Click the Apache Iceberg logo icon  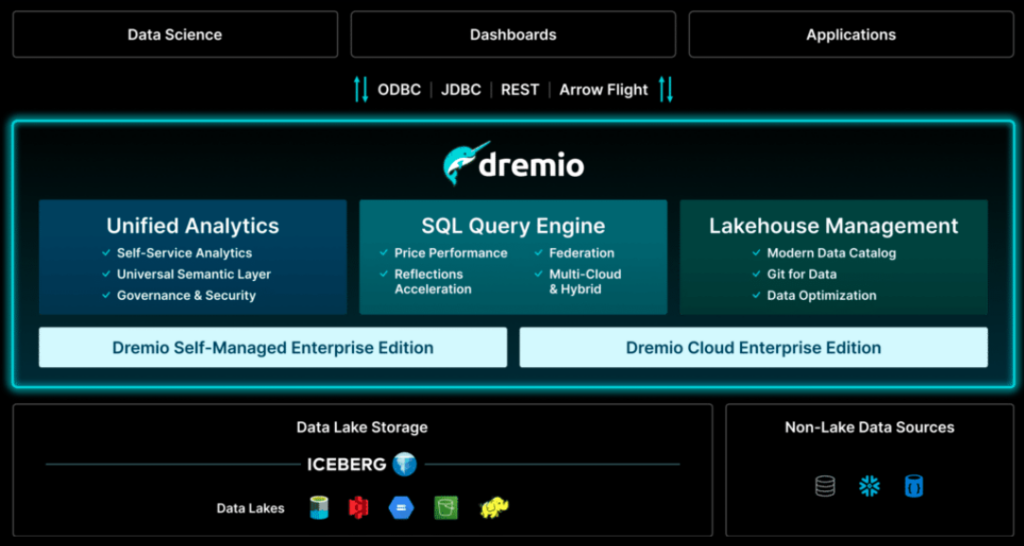tap(405, 464)
